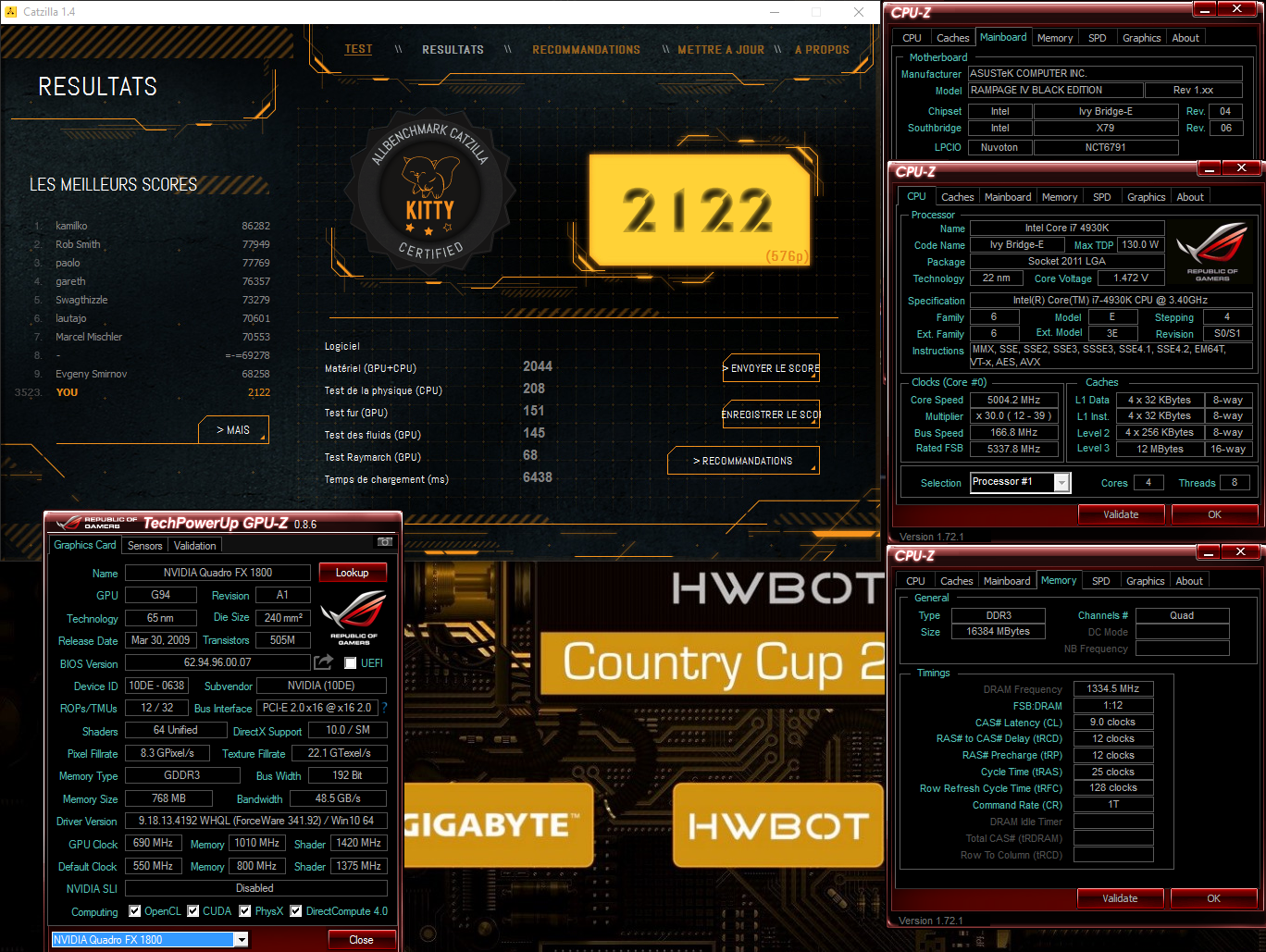The height and width of the screenshot is (952, 1266).
Task: Click the DRAM Frequency value 1334.5 MHz
Action: (x=1113, y=689)
